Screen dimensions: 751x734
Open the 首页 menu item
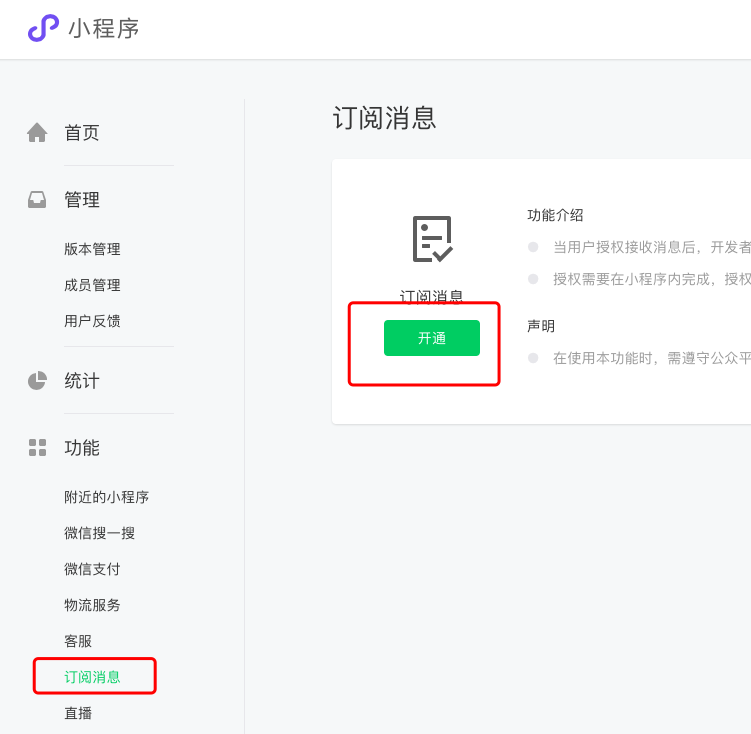(82, 133)
